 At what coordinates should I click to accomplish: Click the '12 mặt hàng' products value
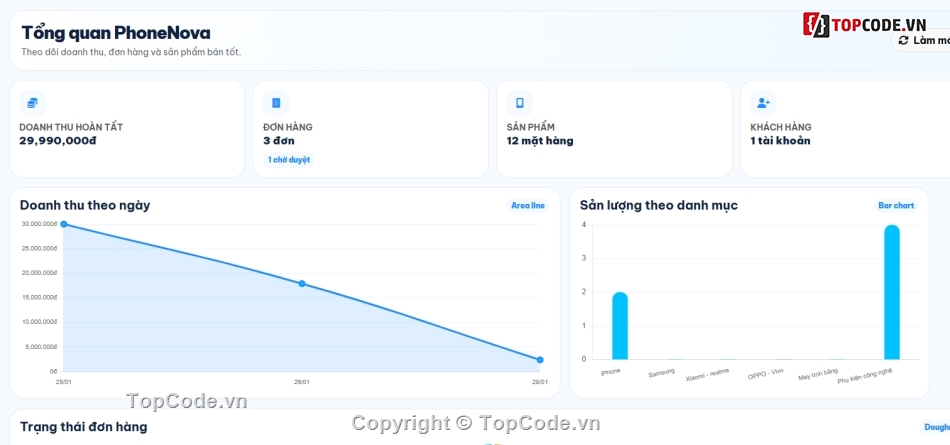[x=540, y=141]
